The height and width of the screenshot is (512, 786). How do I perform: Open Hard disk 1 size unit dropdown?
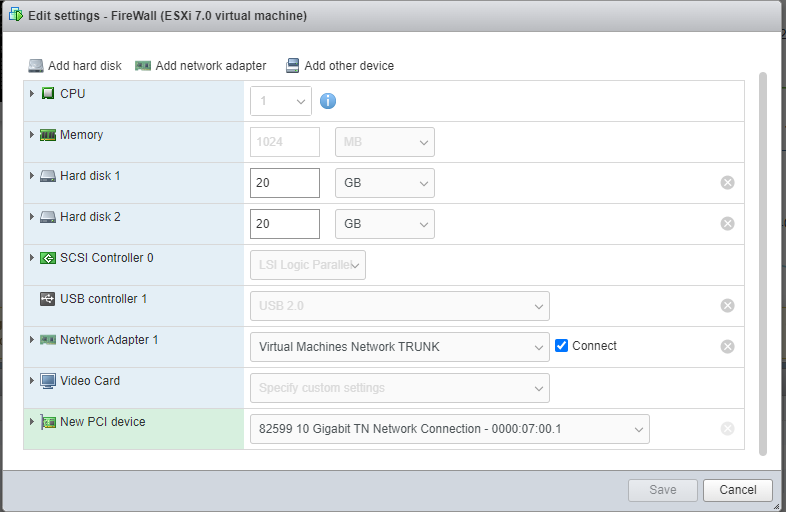pos(384,183)
